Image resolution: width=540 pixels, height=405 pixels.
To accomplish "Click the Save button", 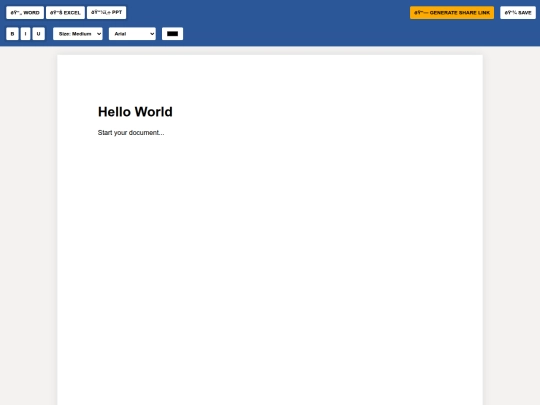I will coord(518,13).
